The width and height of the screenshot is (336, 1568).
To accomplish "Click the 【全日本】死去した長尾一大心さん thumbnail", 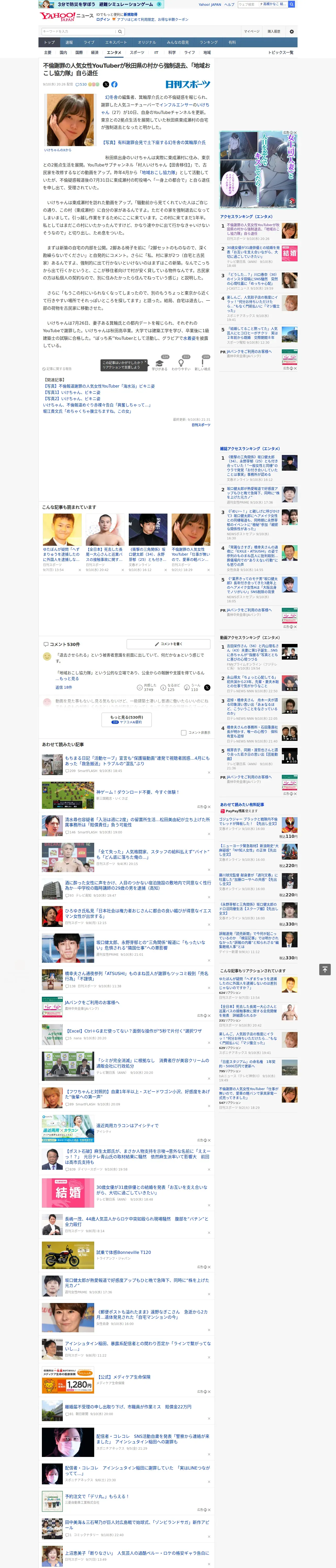I will 105,529.
